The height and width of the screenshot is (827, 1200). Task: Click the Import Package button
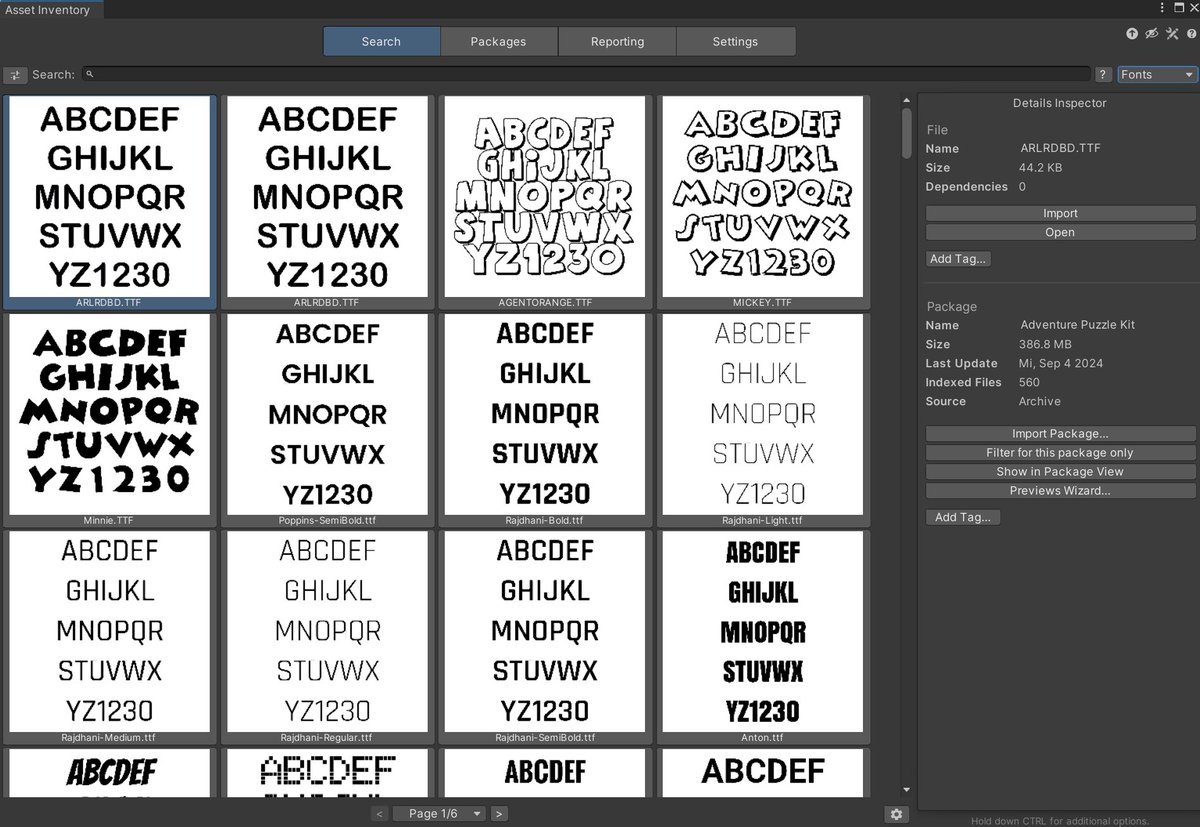pos(1060,433)
